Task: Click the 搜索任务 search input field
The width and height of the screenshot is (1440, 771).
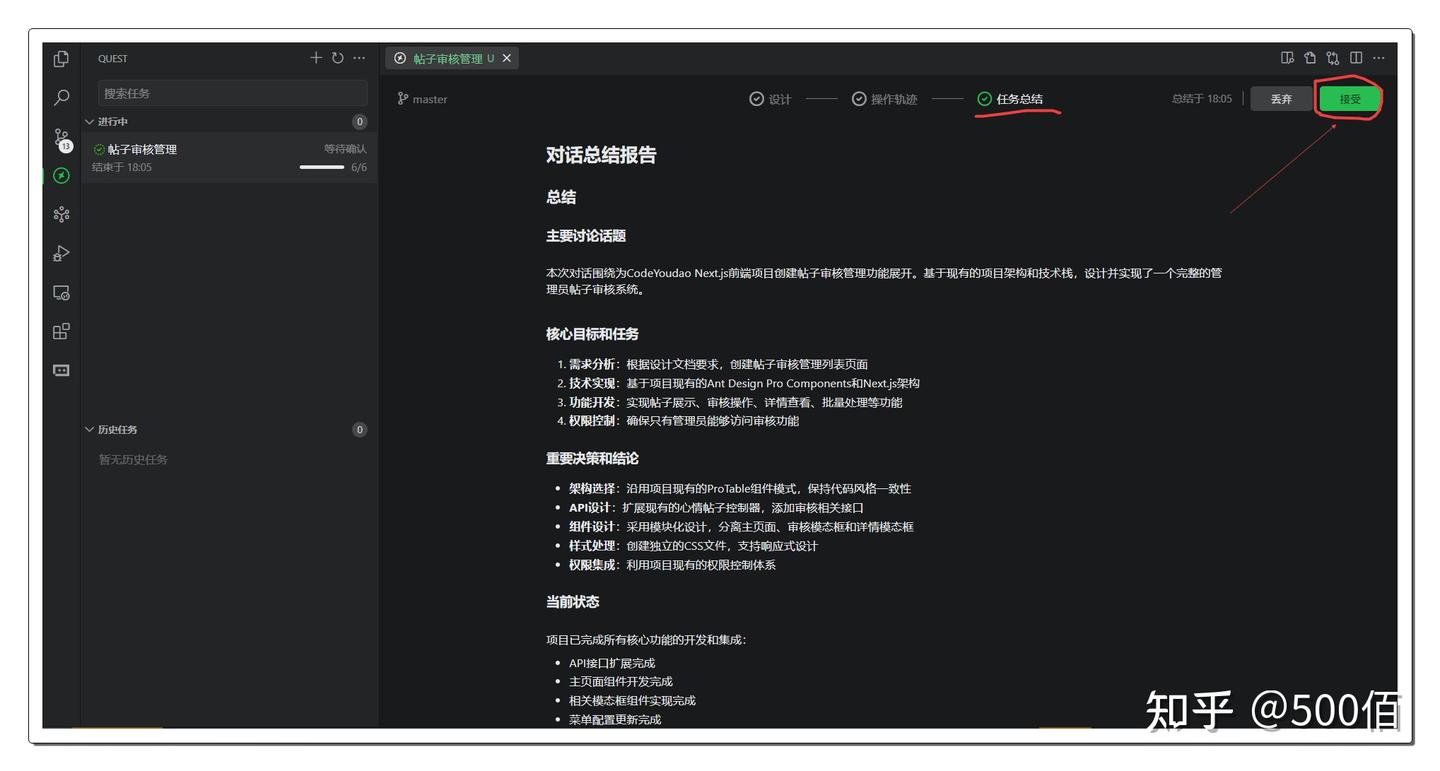Action: 232,92
